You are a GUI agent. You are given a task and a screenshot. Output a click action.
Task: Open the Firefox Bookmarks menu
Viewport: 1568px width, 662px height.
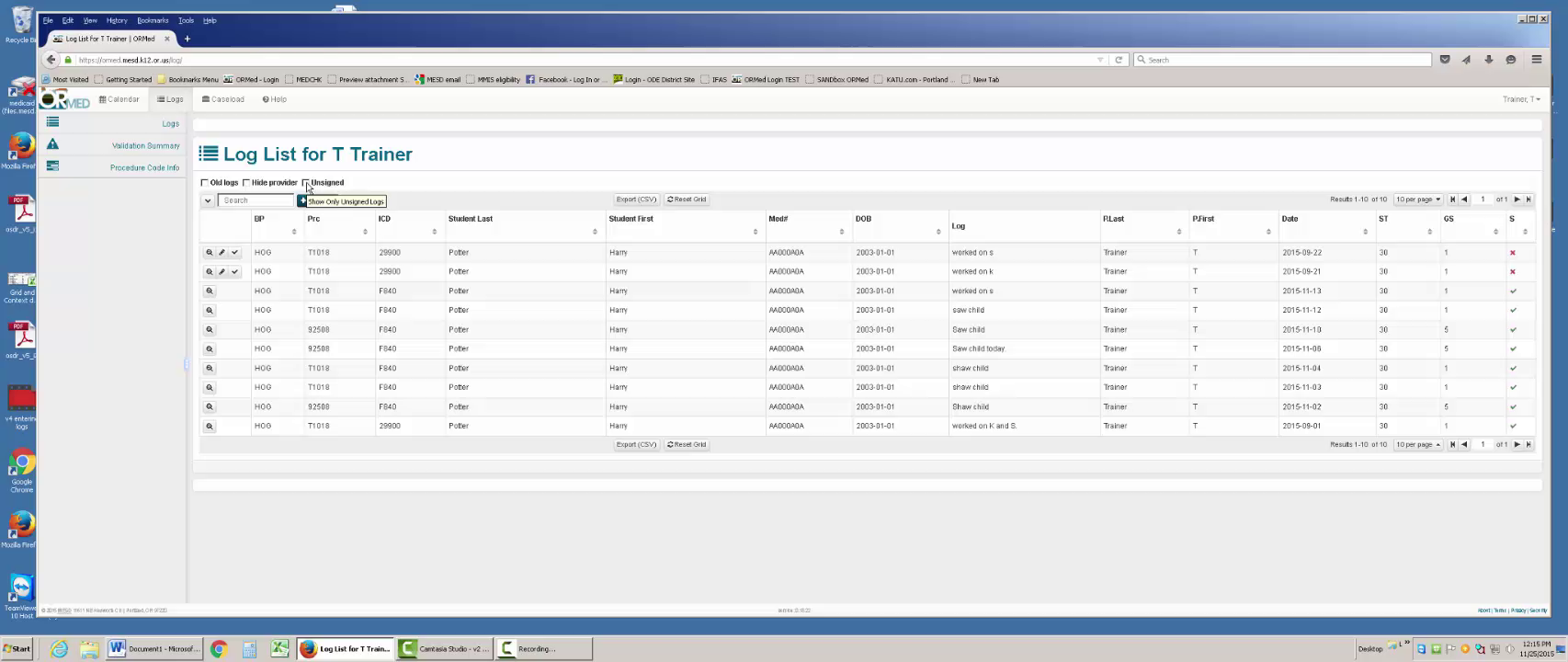(153, 20)
